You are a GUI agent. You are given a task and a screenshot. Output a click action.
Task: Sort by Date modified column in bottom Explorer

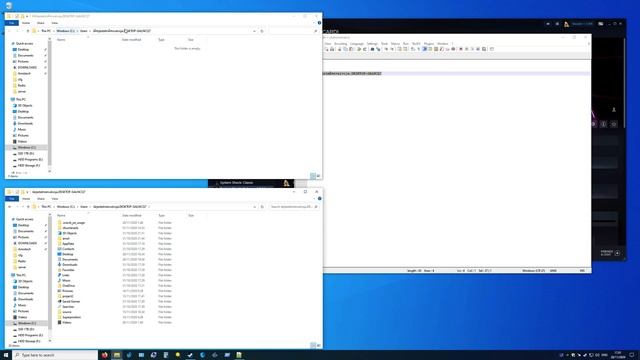131,216
